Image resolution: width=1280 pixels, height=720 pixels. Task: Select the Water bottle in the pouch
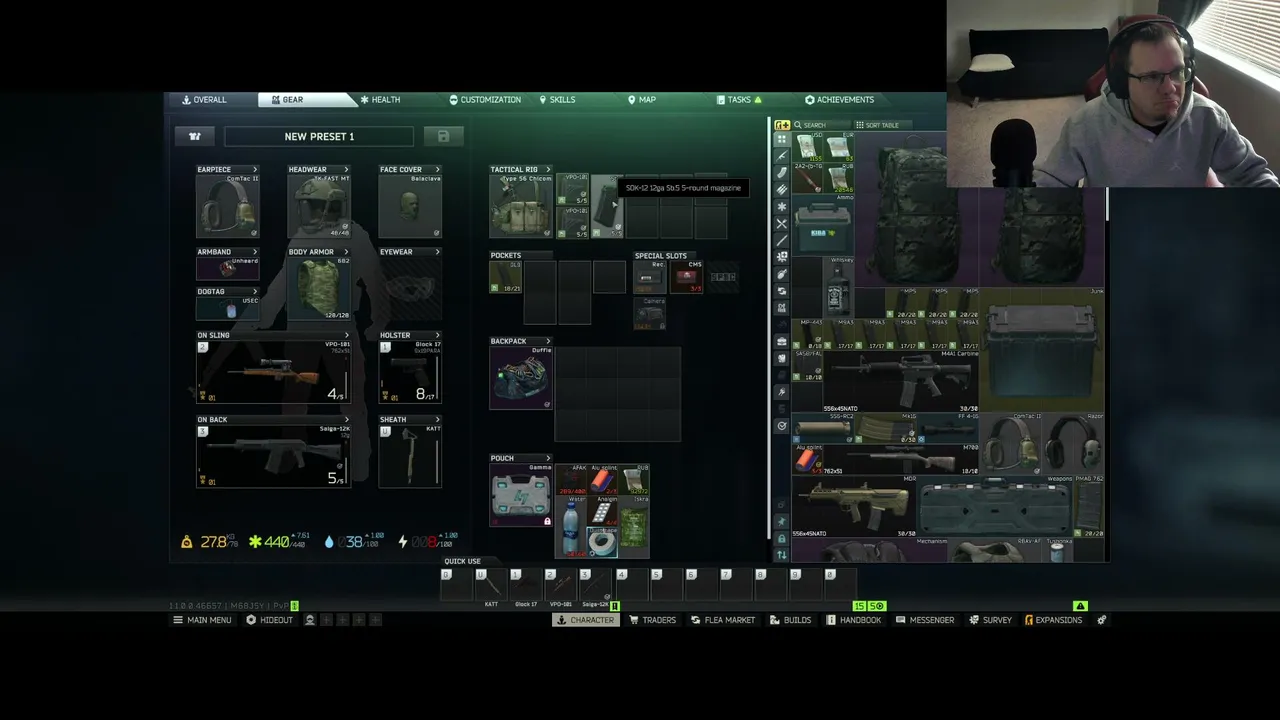click(x=570, y=526)
